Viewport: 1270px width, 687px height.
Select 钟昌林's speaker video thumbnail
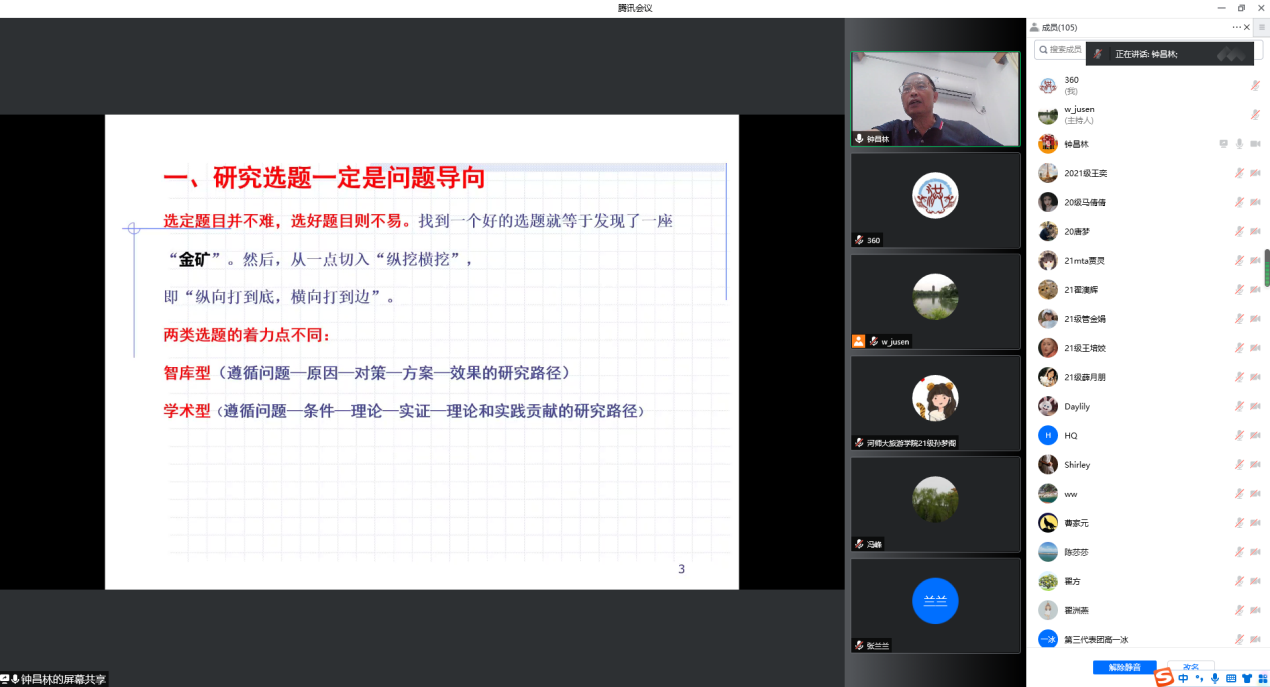(x=935, y=99)
